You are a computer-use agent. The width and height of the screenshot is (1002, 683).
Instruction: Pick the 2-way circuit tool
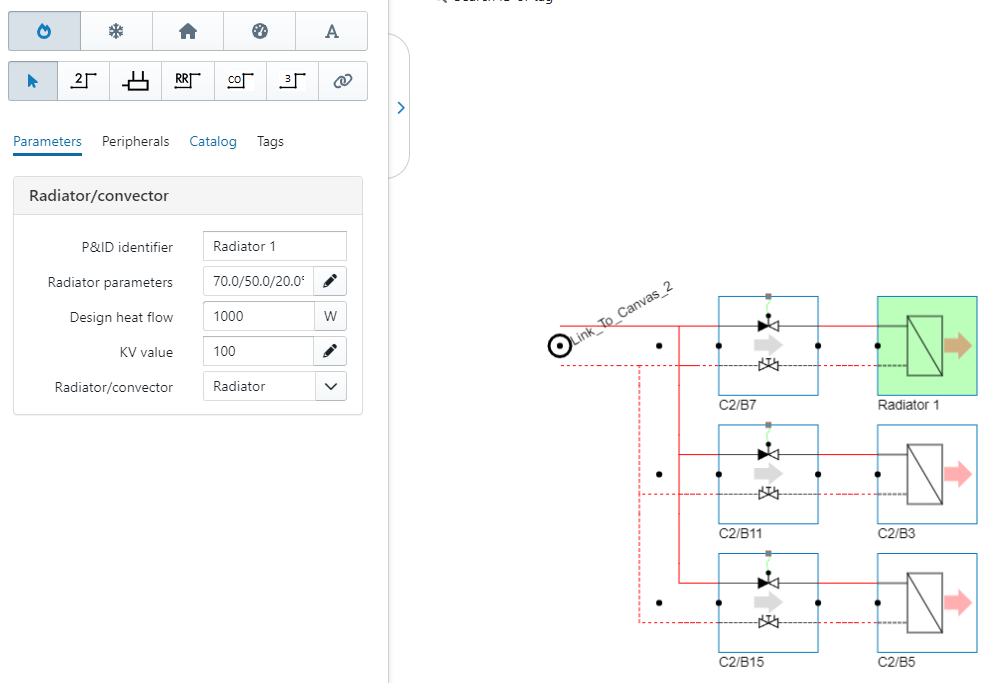pyautogui.click(x=84, y=81)
